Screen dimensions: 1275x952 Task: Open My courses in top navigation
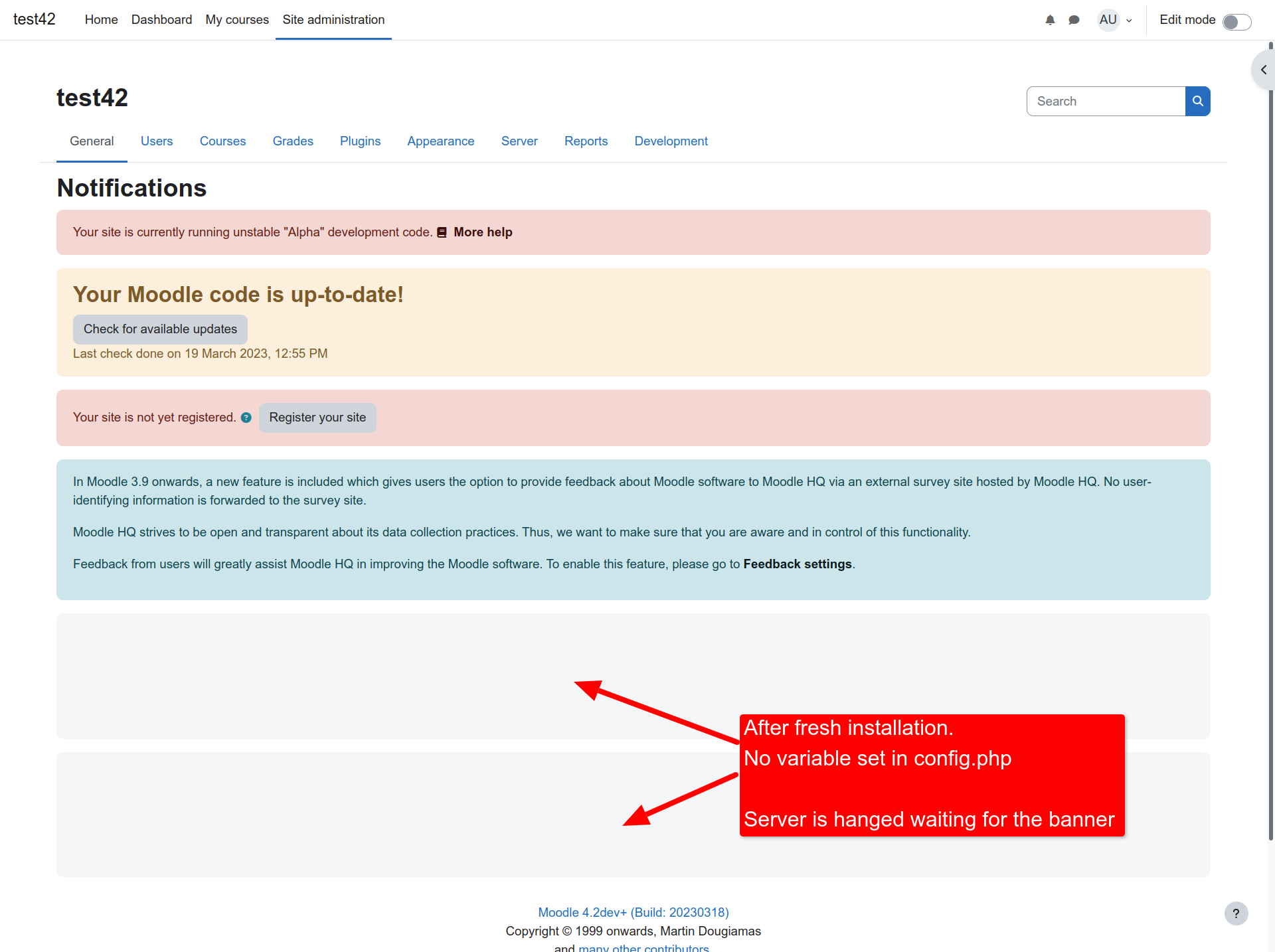[237, 20]
